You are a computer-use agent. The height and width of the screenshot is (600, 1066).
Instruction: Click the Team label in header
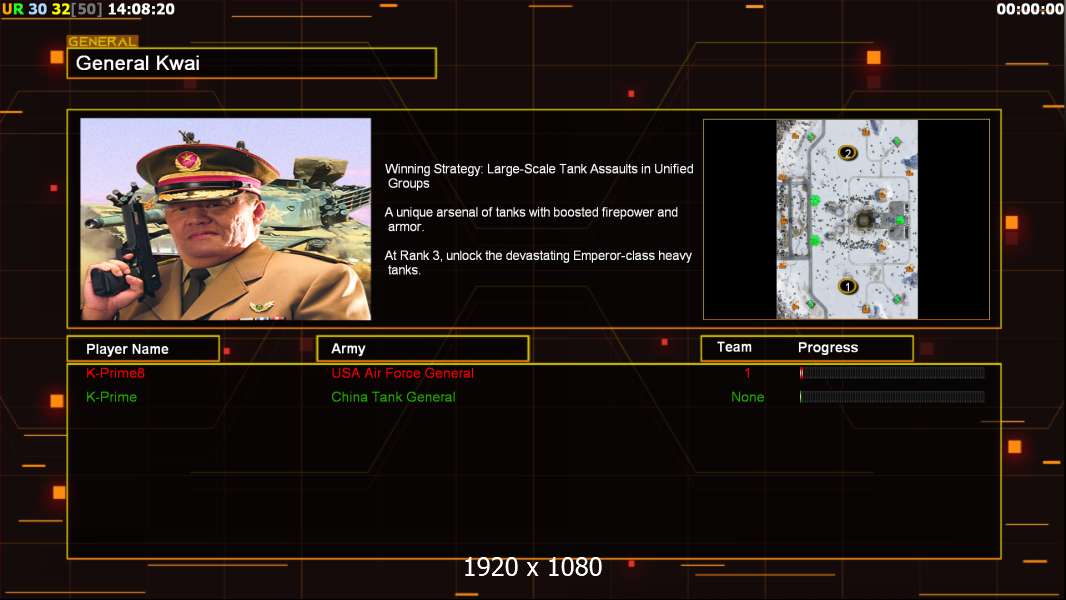point(734,347)
